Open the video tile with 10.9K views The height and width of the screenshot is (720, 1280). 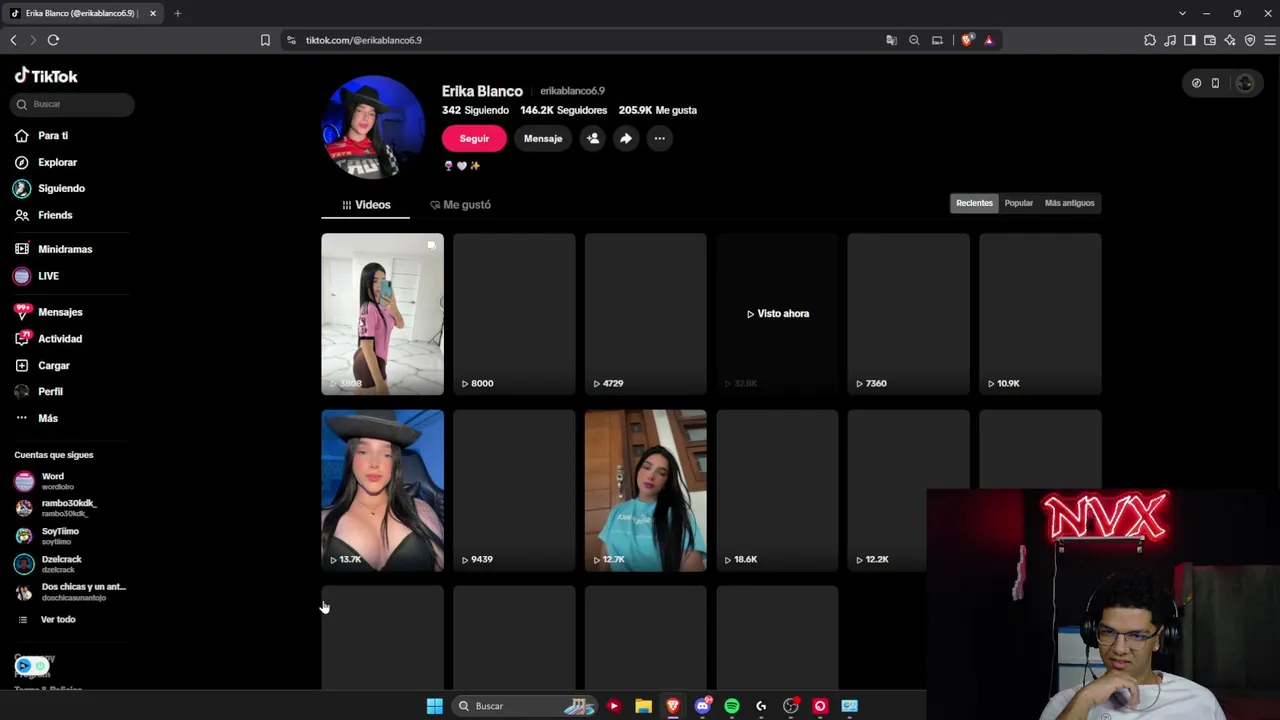click(1040, 314)
